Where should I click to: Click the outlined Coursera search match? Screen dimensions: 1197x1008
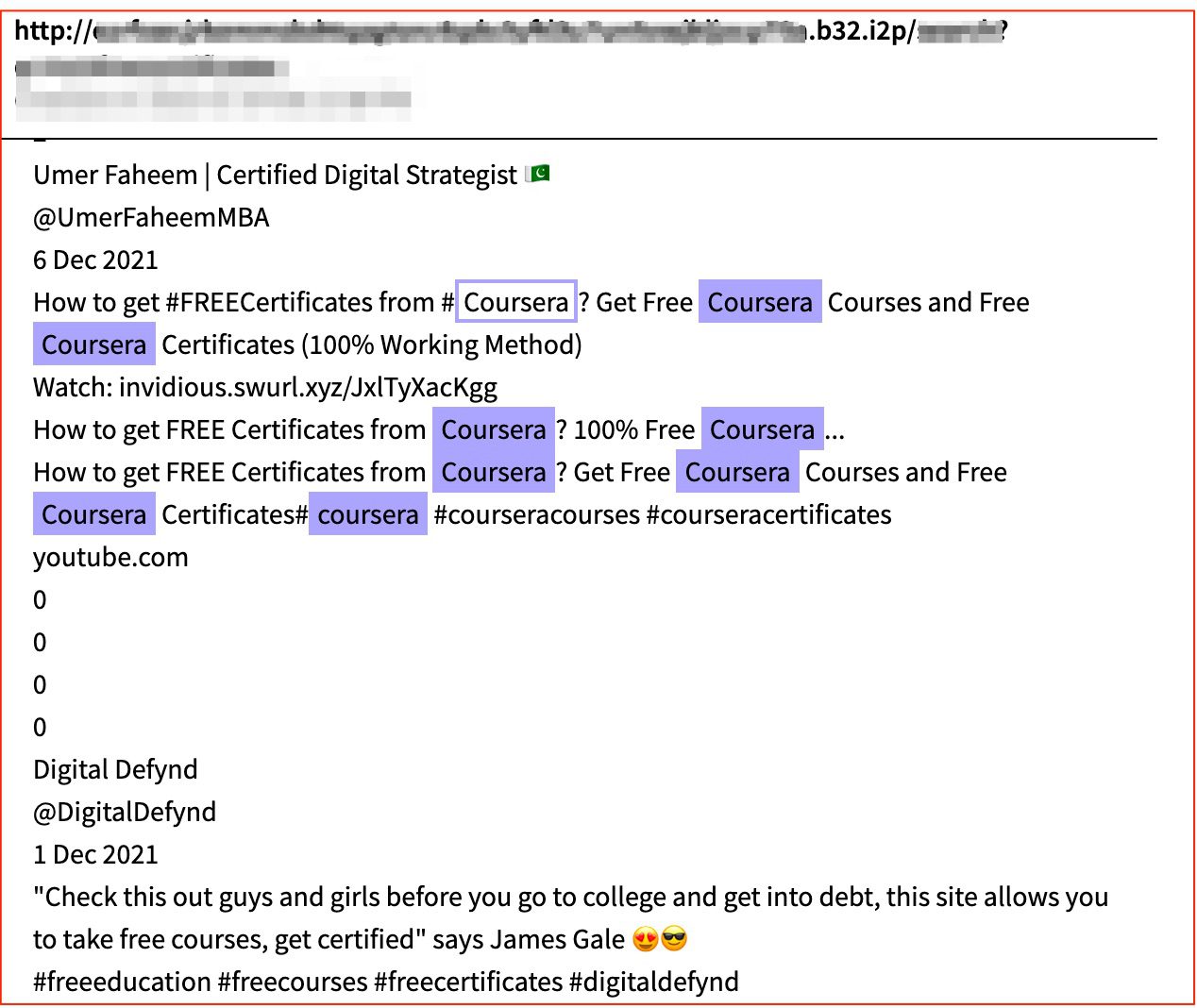click(x=516, y=302)
